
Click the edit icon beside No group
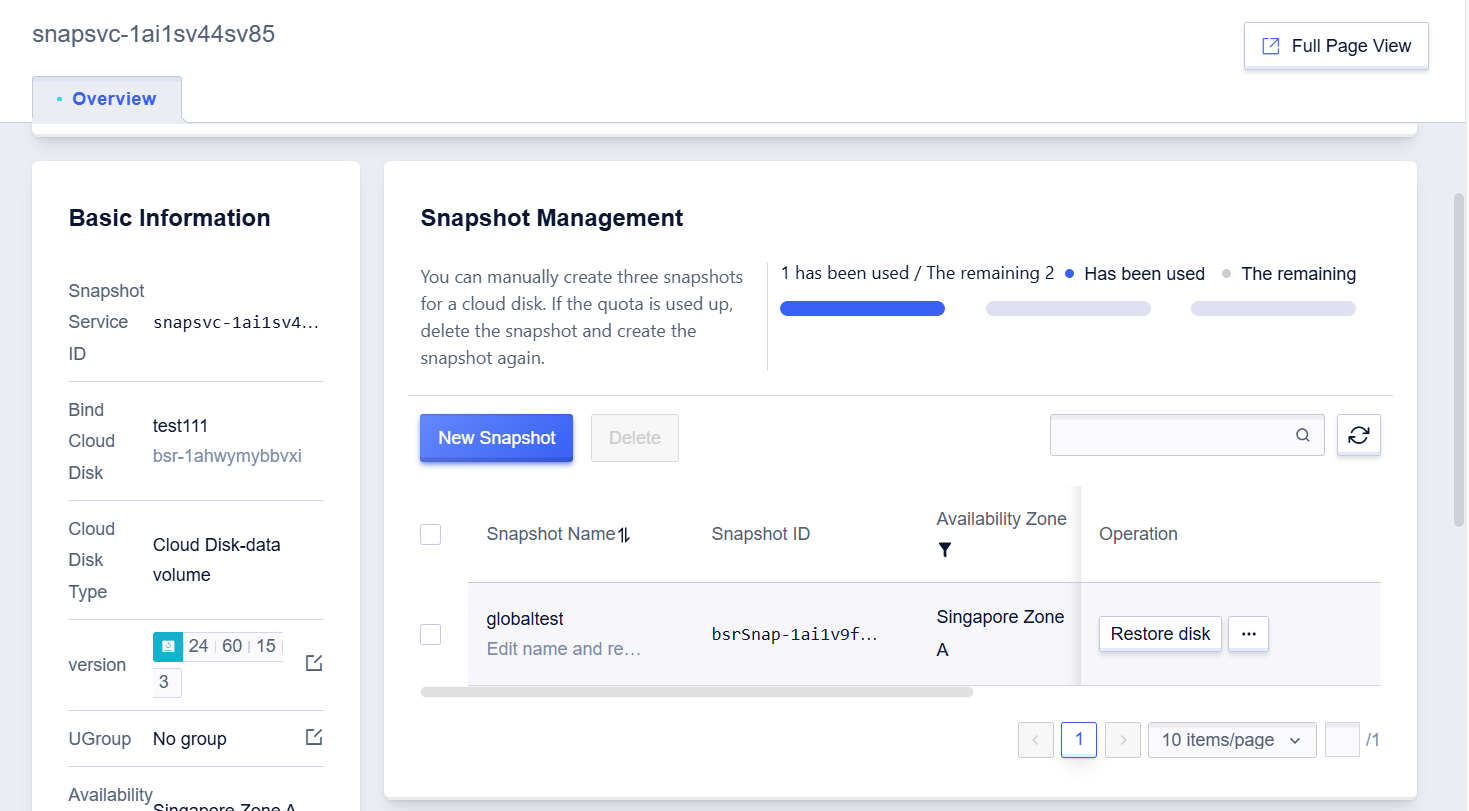(314, 737)
